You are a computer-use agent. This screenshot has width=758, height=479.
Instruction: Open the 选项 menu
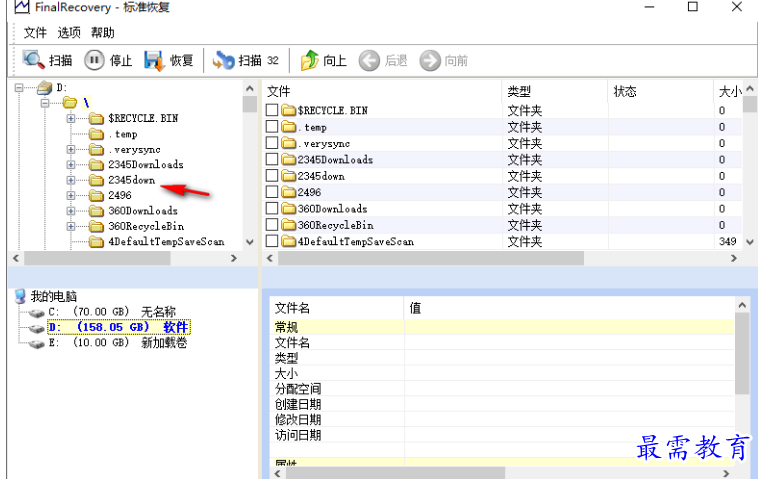(x=69, y=33)
